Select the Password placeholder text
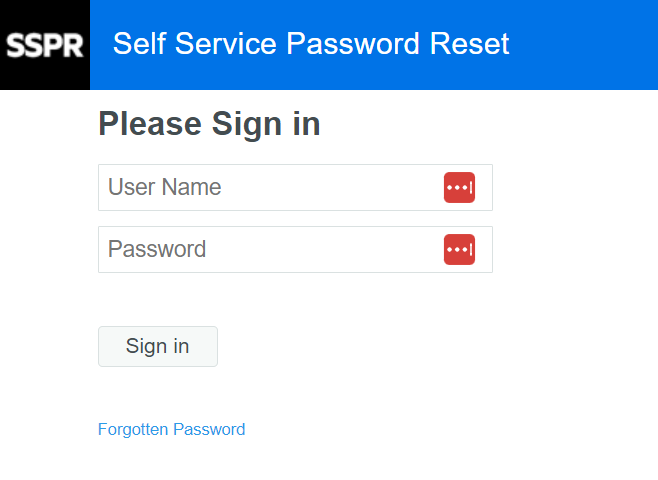This screenshot has width=658, height=480. pyautogui.click(x=157, y=249)
